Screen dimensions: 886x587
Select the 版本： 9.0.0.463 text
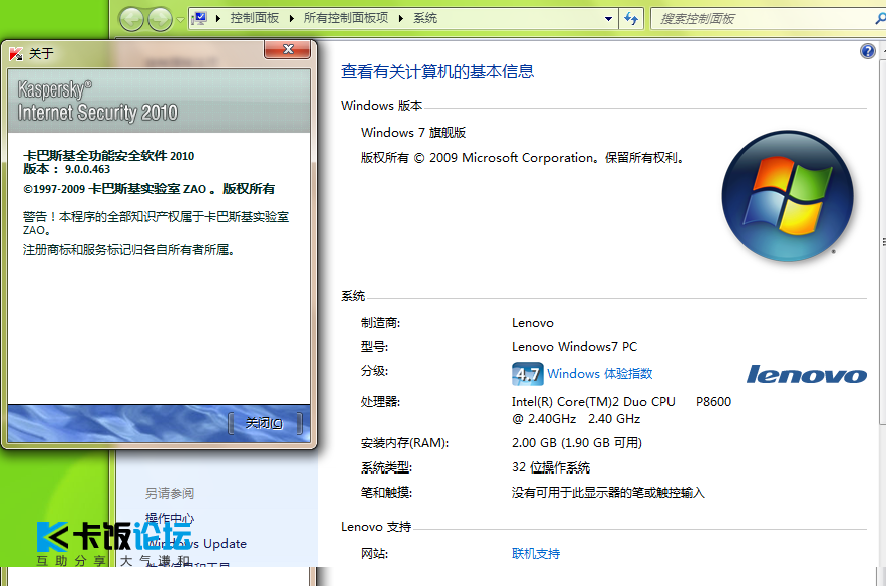coord(67,169)
